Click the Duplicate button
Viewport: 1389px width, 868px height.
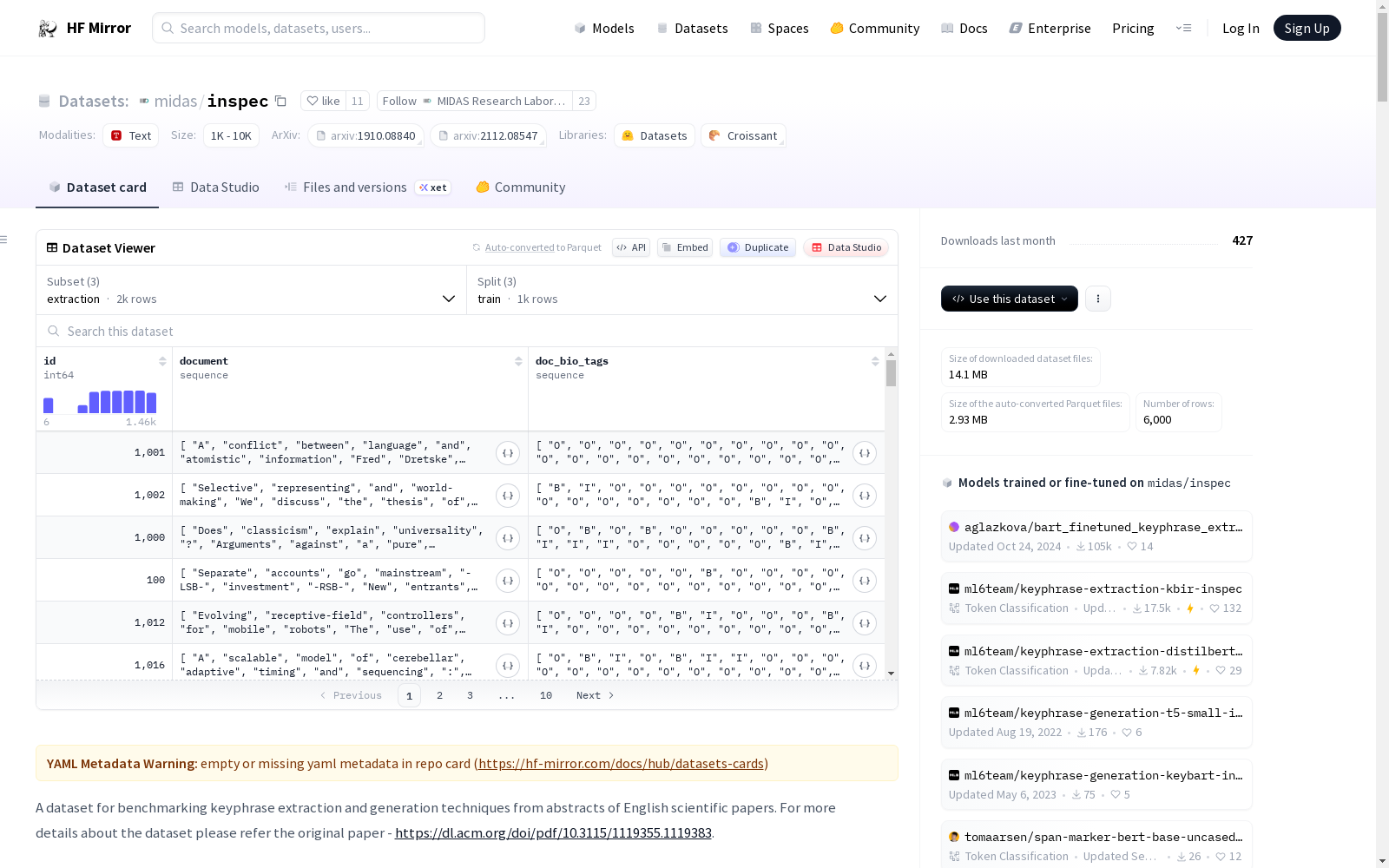pyautogui.click(x=758, y=247)
